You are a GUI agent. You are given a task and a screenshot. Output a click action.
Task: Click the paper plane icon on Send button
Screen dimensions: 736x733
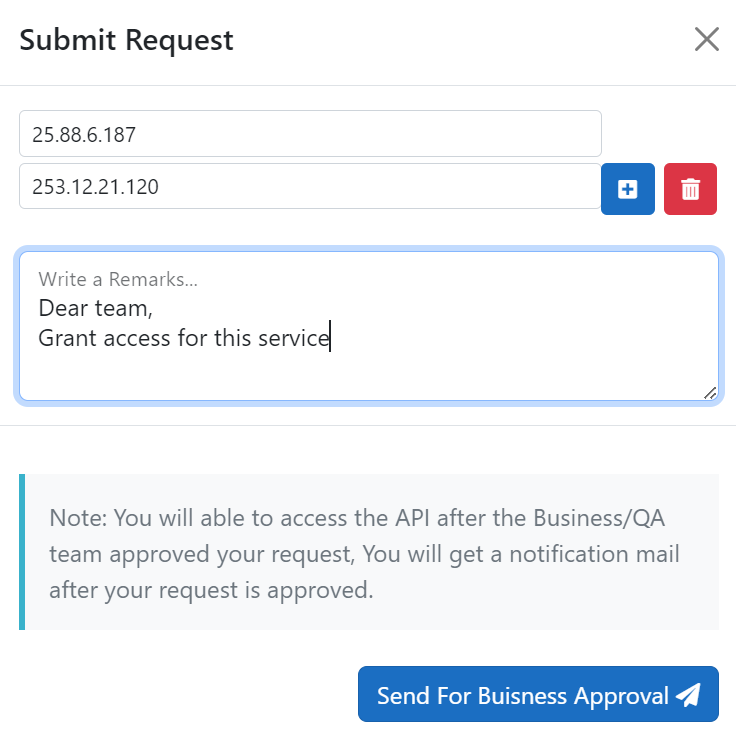tap(688, 695)
